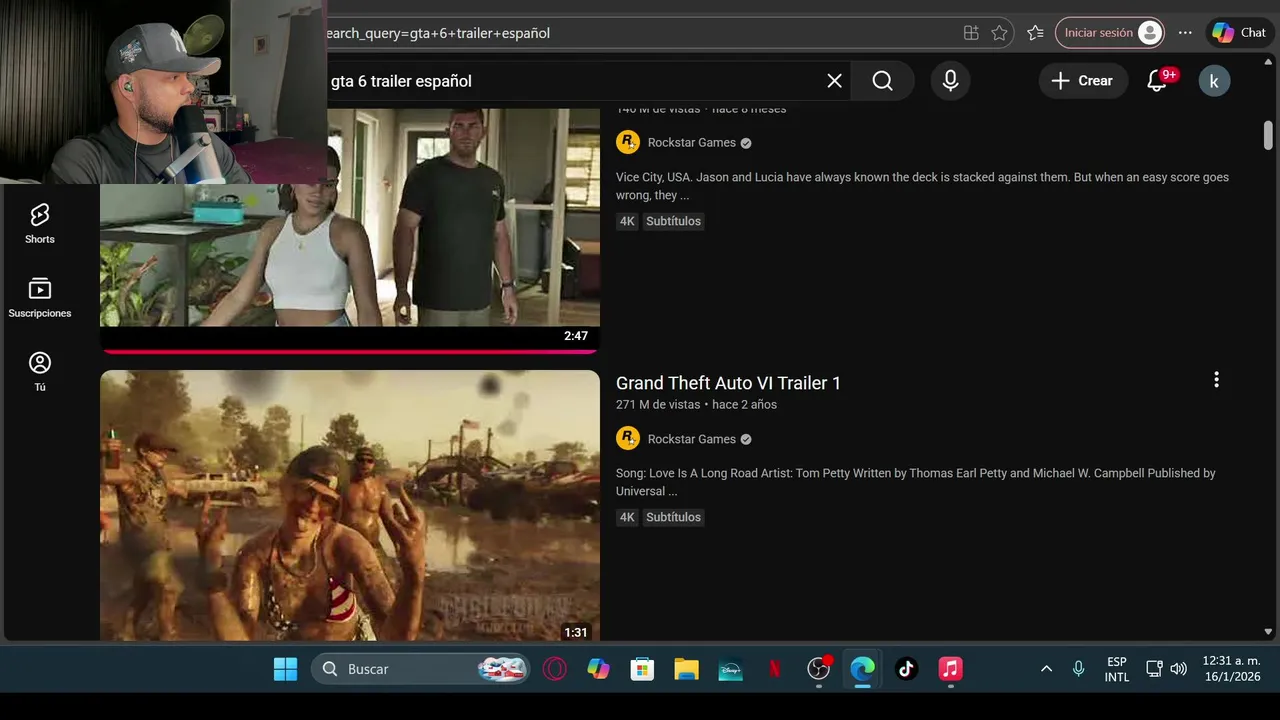Open YouTube notifications bell
The image size is (1280, 720).
pyautogui.click(x=1157, y=81)
